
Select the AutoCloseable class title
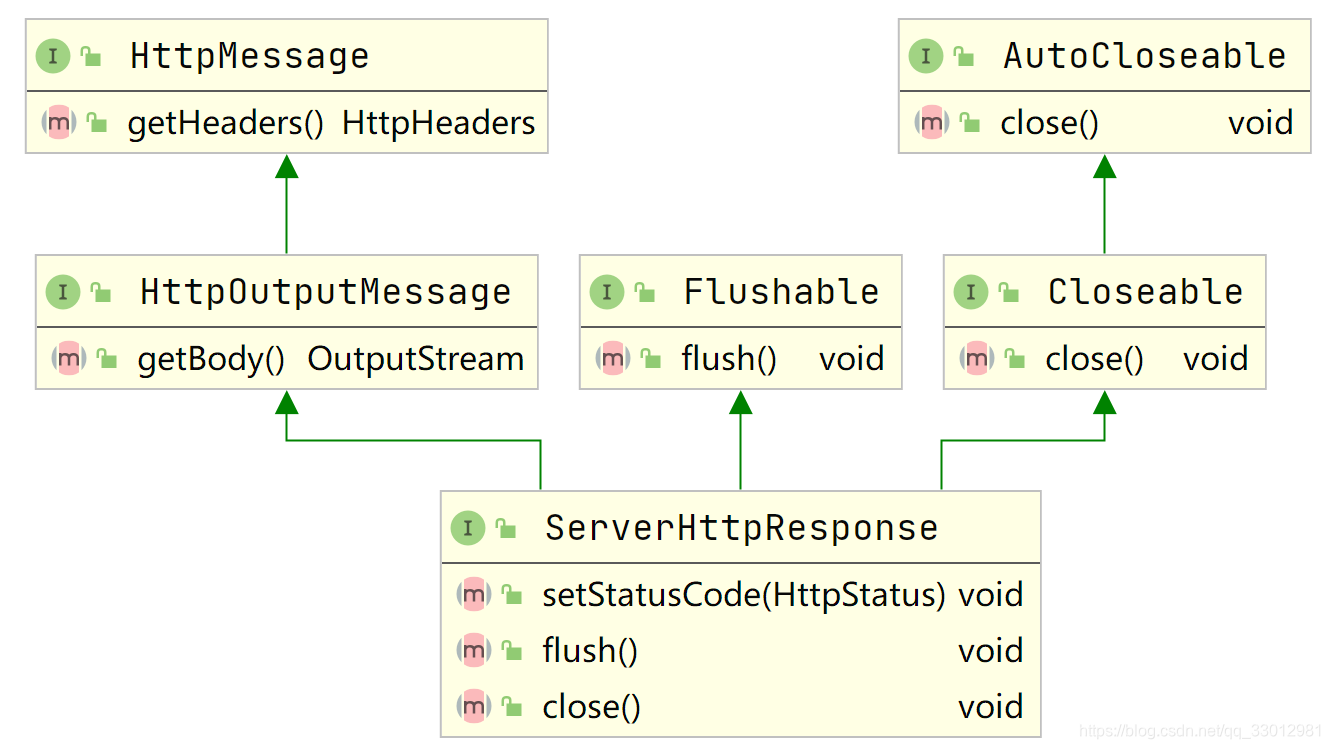point(1145,56)
